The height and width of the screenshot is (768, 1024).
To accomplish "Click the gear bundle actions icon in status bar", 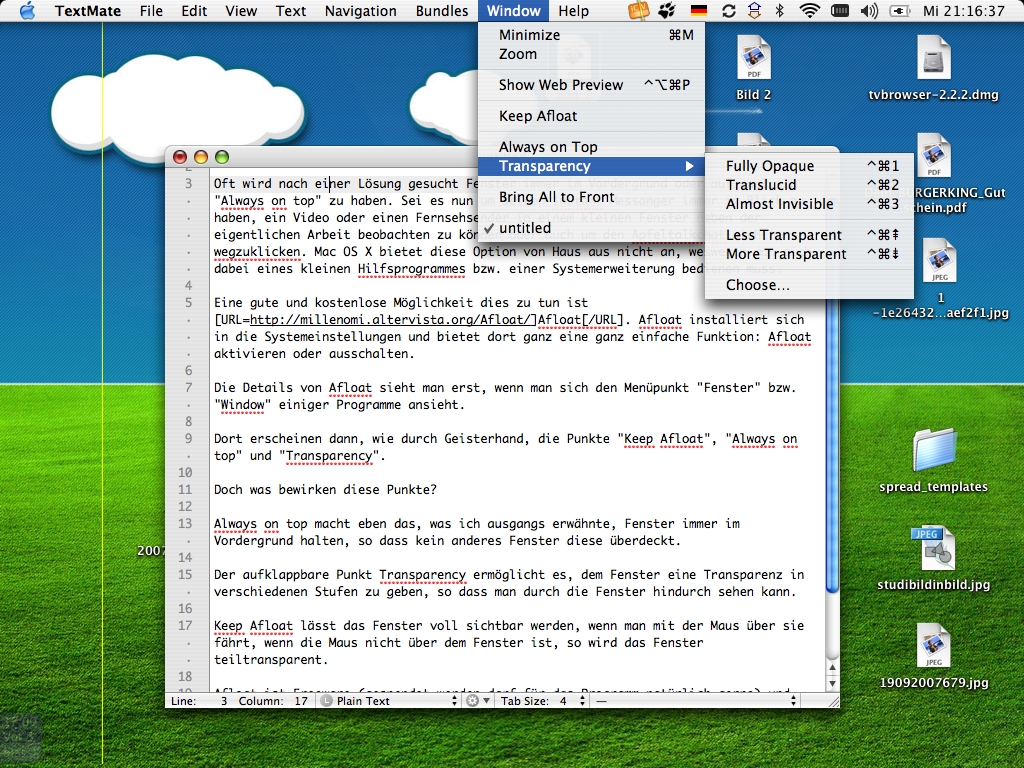I will (477, 701).
